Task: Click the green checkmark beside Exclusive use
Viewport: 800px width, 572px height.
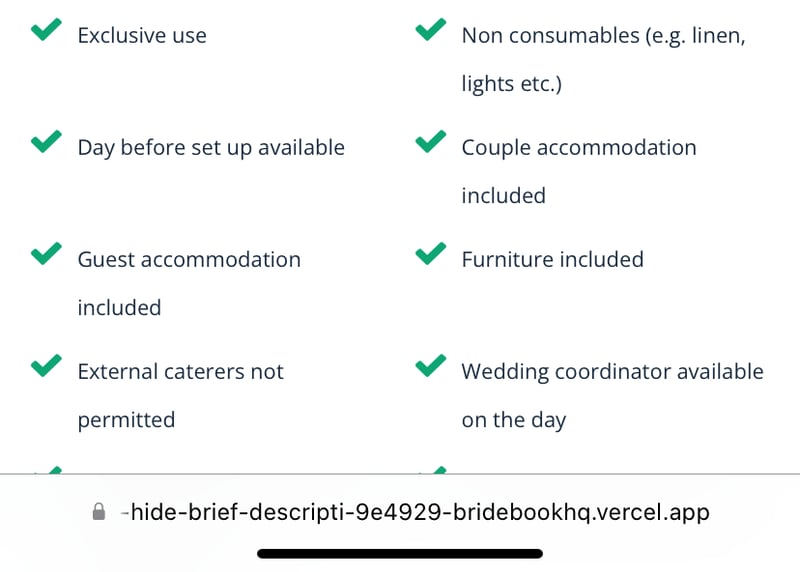Action: [46, 31]
